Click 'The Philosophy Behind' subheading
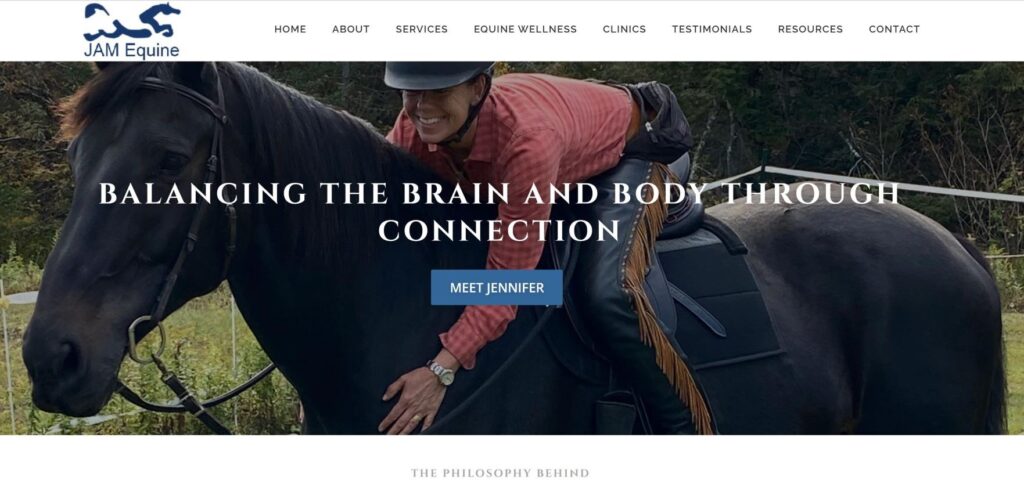Image resolution: width=1024 pixels, height=491 pixels. 500,473
